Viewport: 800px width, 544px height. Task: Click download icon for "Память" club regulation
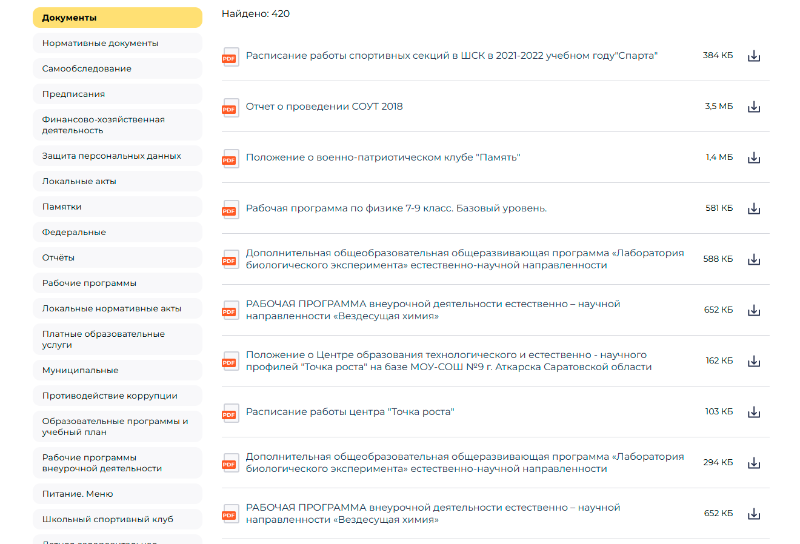[754, 158]
